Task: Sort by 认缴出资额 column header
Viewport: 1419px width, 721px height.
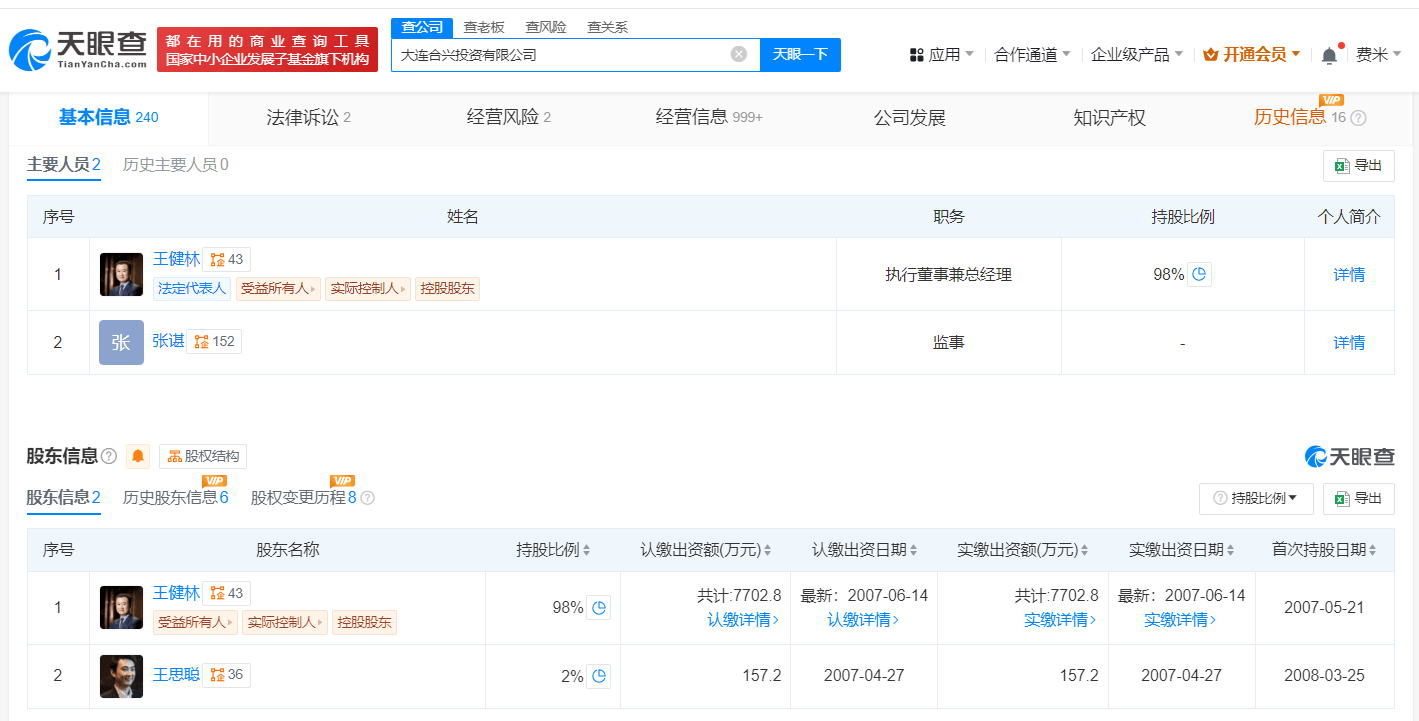Action: [x=707, y=550]
